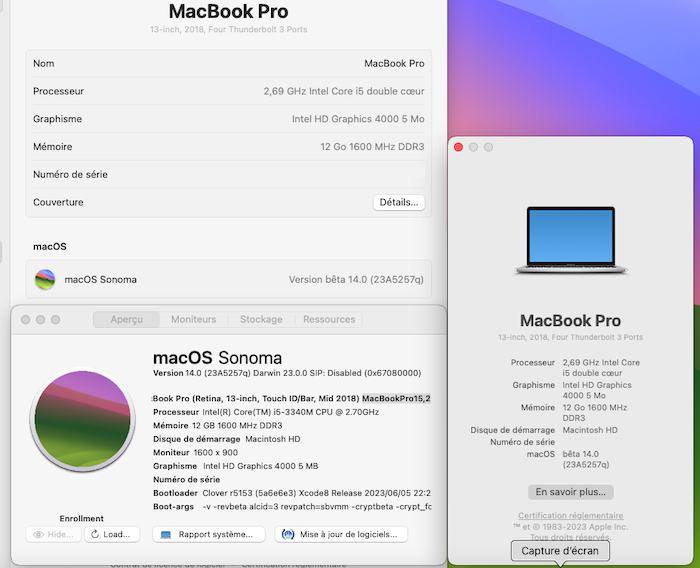Switch to the Moniteurs tab
Image resolution: width=700 pixels, height=568 pixels.
click(x=194, y=319)
